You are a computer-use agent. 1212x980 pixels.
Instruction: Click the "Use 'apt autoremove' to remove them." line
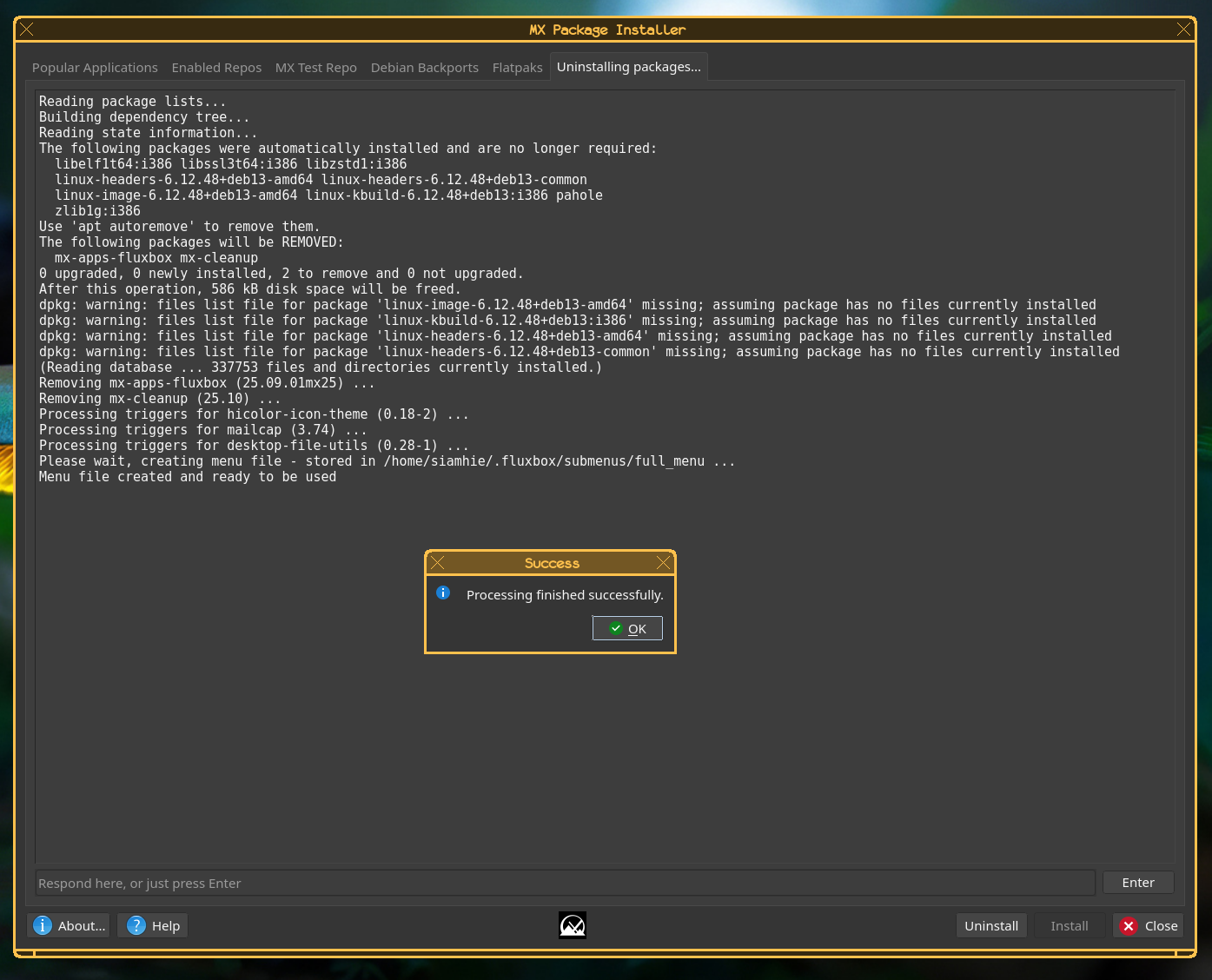(179, 227)
